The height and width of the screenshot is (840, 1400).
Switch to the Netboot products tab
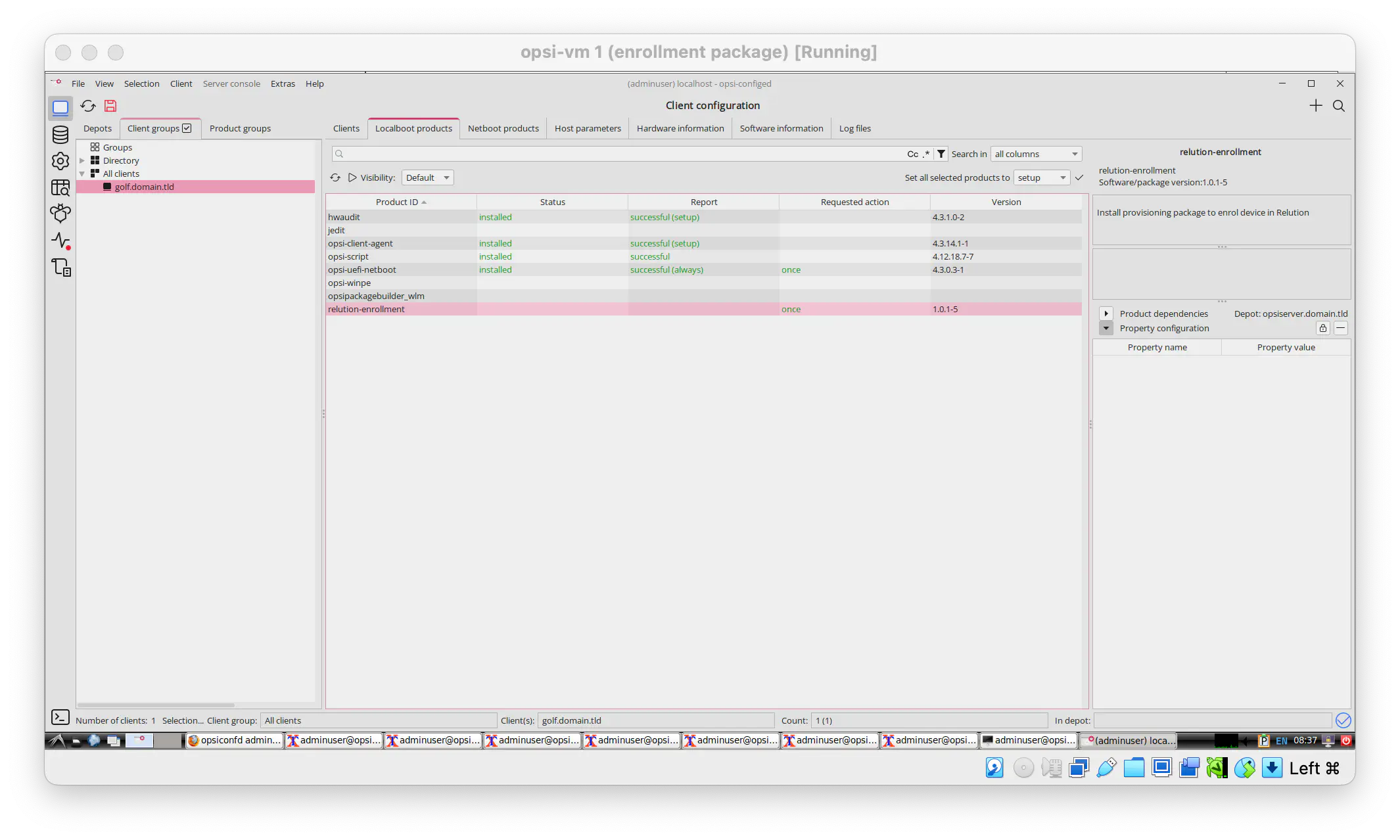503,128
